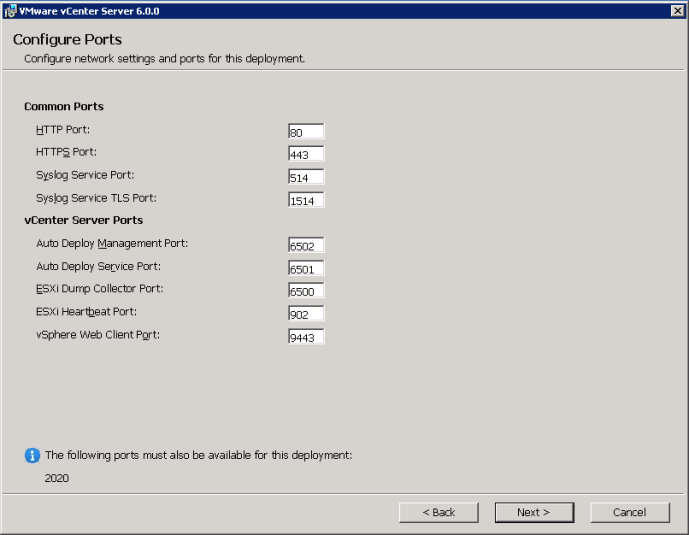
Task: Click the Common Ports section label
Action: (64, 106)
